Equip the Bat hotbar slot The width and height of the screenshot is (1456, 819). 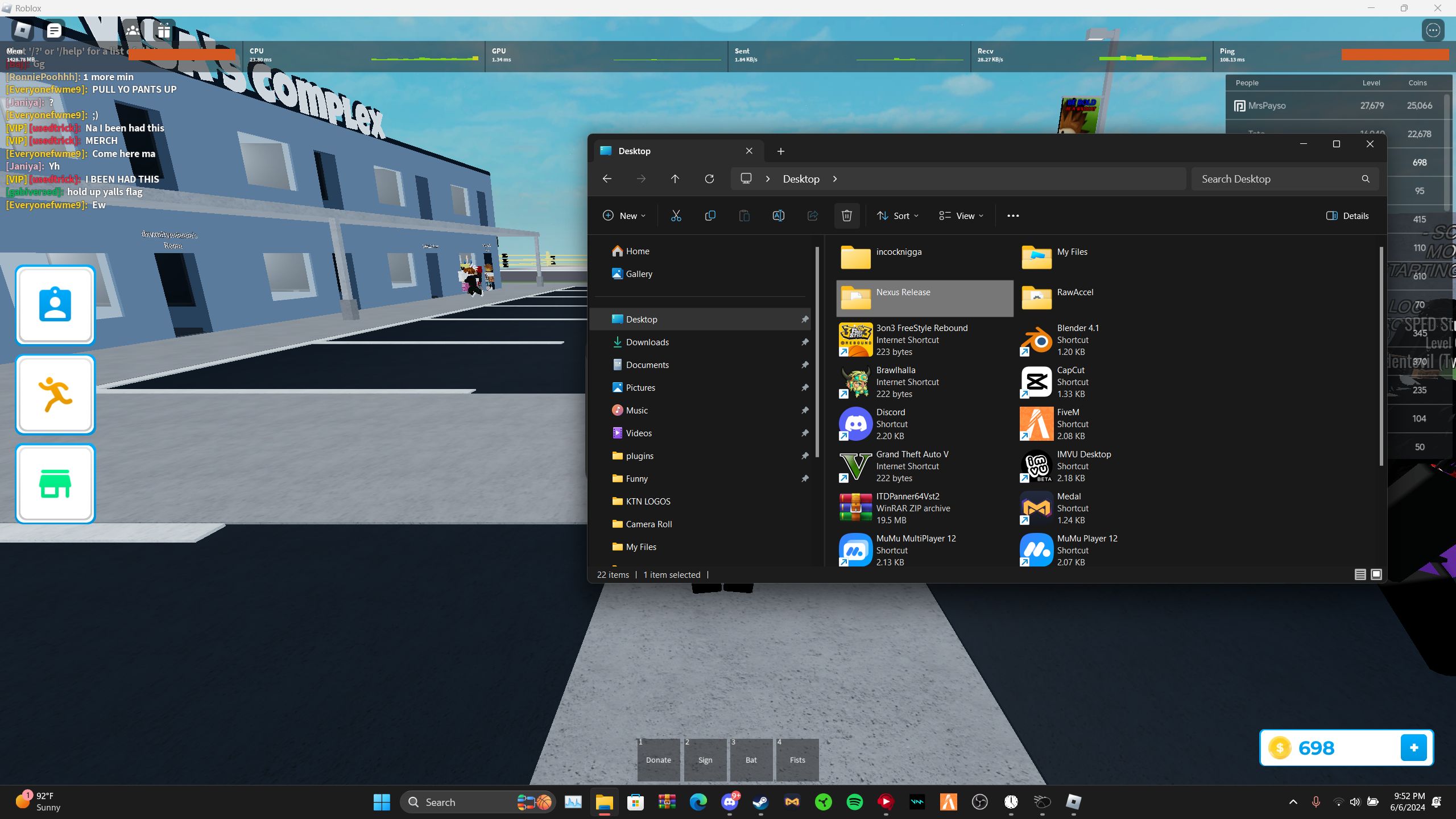pyautogui.click(x=751, y=759)
